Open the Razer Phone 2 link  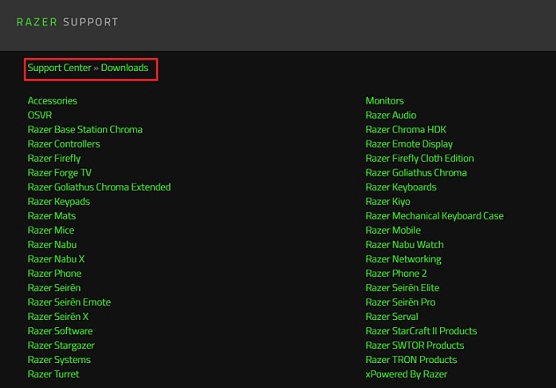[x=396, y=273]
